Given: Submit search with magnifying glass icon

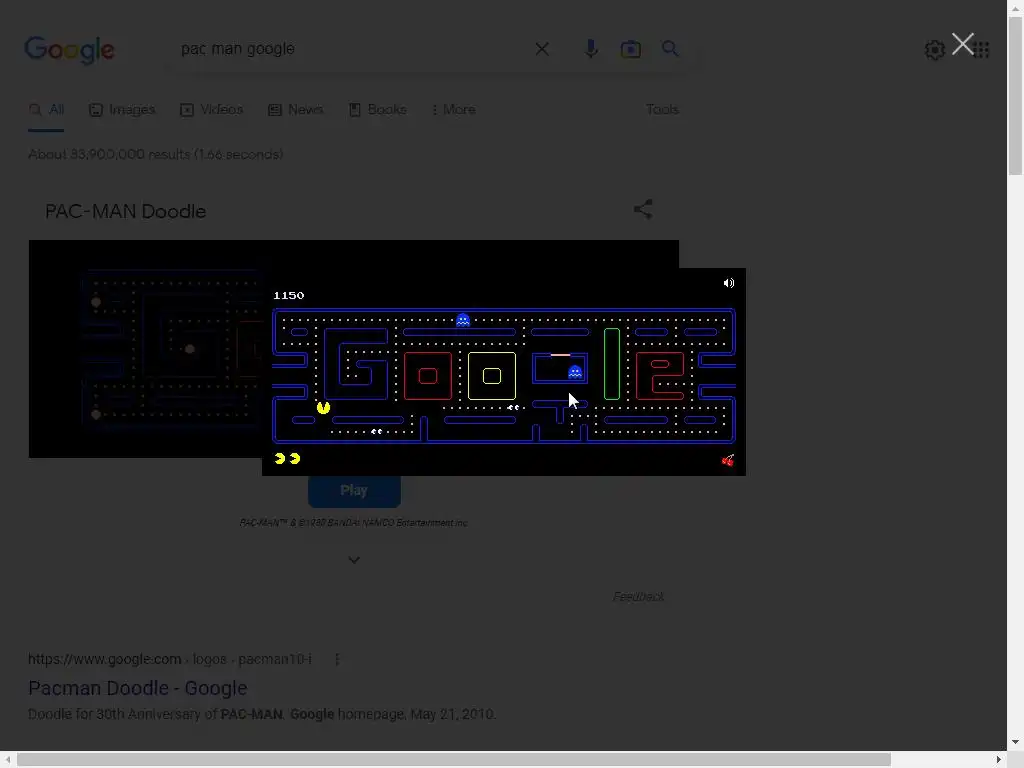Looking at the screenshot, I should [x=669, y=48].
